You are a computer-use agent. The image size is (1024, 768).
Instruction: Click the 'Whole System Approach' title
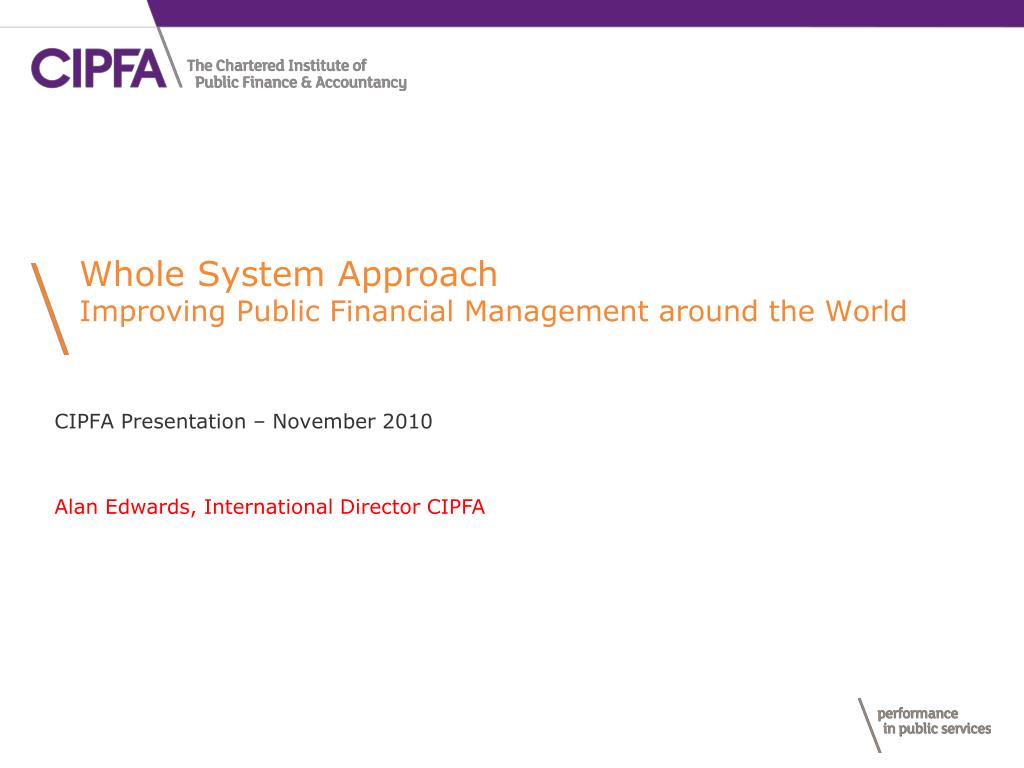pos(289,274)
